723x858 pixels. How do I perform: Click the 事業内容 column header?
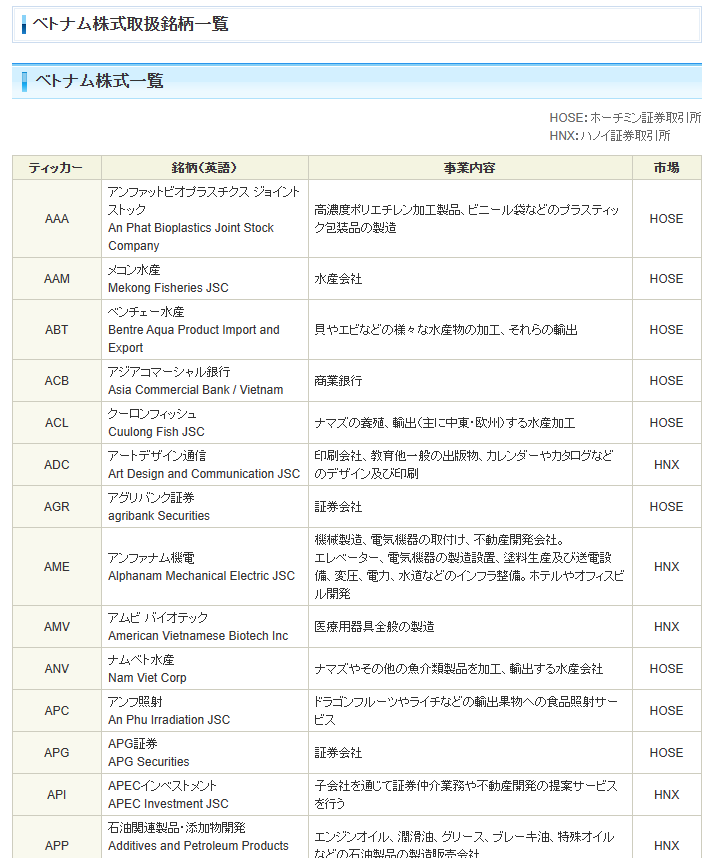tap(470, 167)
